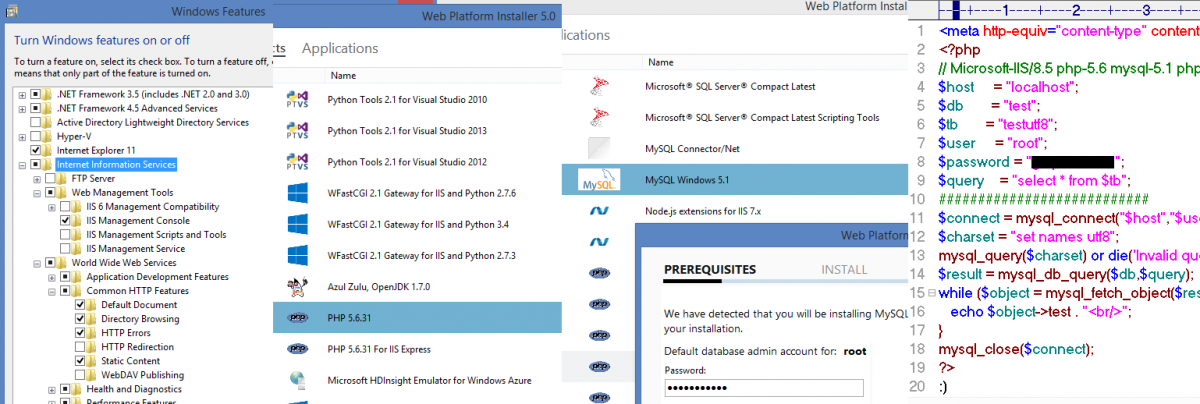The width and height of the screenshot is (1200, 404).
Task: Click the PHP 5.6.31 For IIS Express icon
Action: (x=297, y=348)
